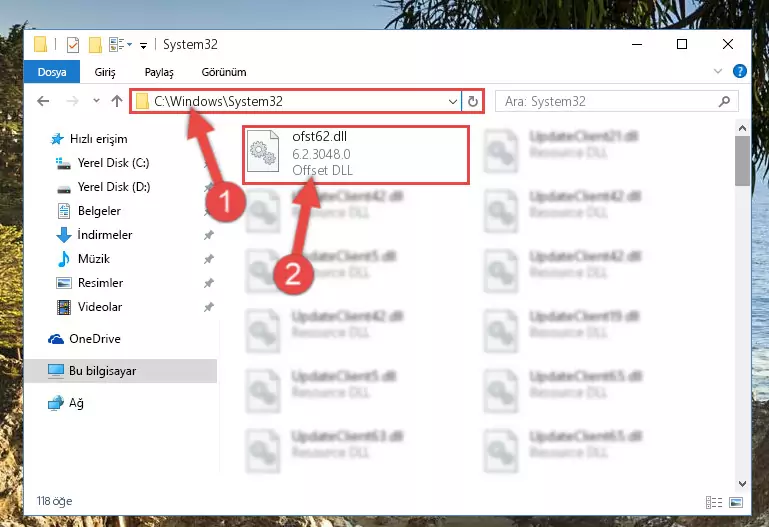This screenshot has width=769, height=527.
Task: Click the New folder quick access icon
Action: 95,45
